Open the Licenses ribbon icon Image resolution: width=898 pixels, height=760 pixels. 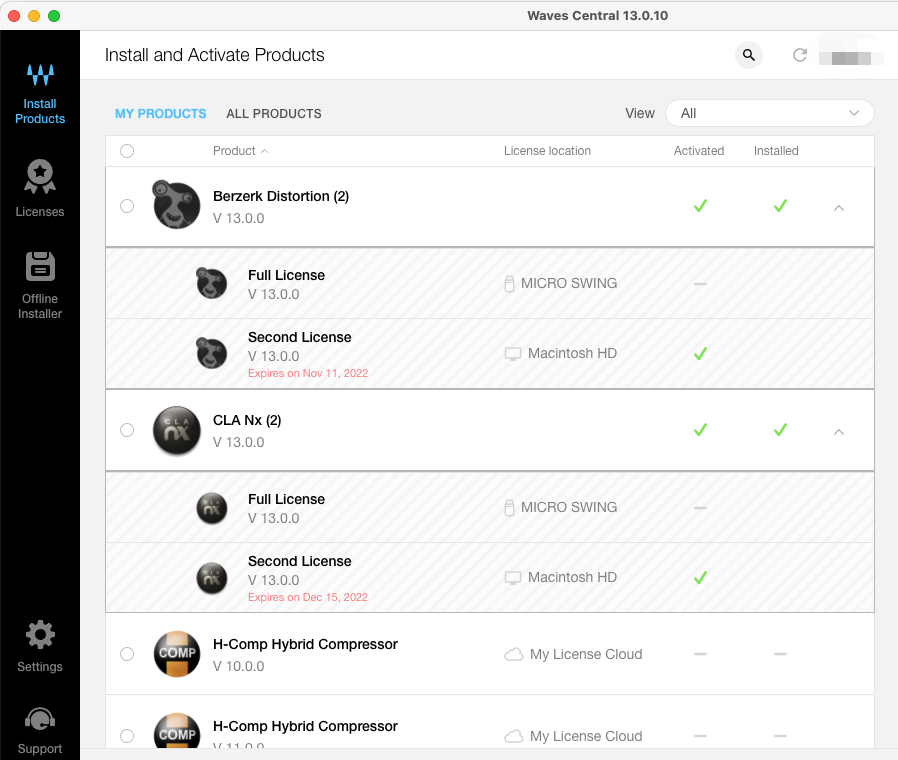(40, 176)
